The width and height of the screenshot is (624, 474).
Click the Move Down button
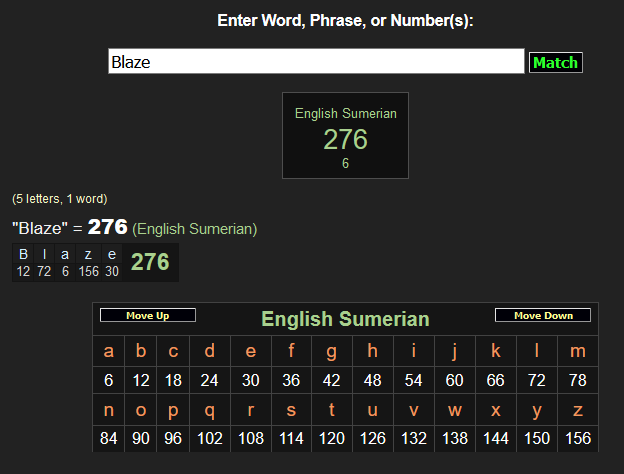[x=543, y=316]
